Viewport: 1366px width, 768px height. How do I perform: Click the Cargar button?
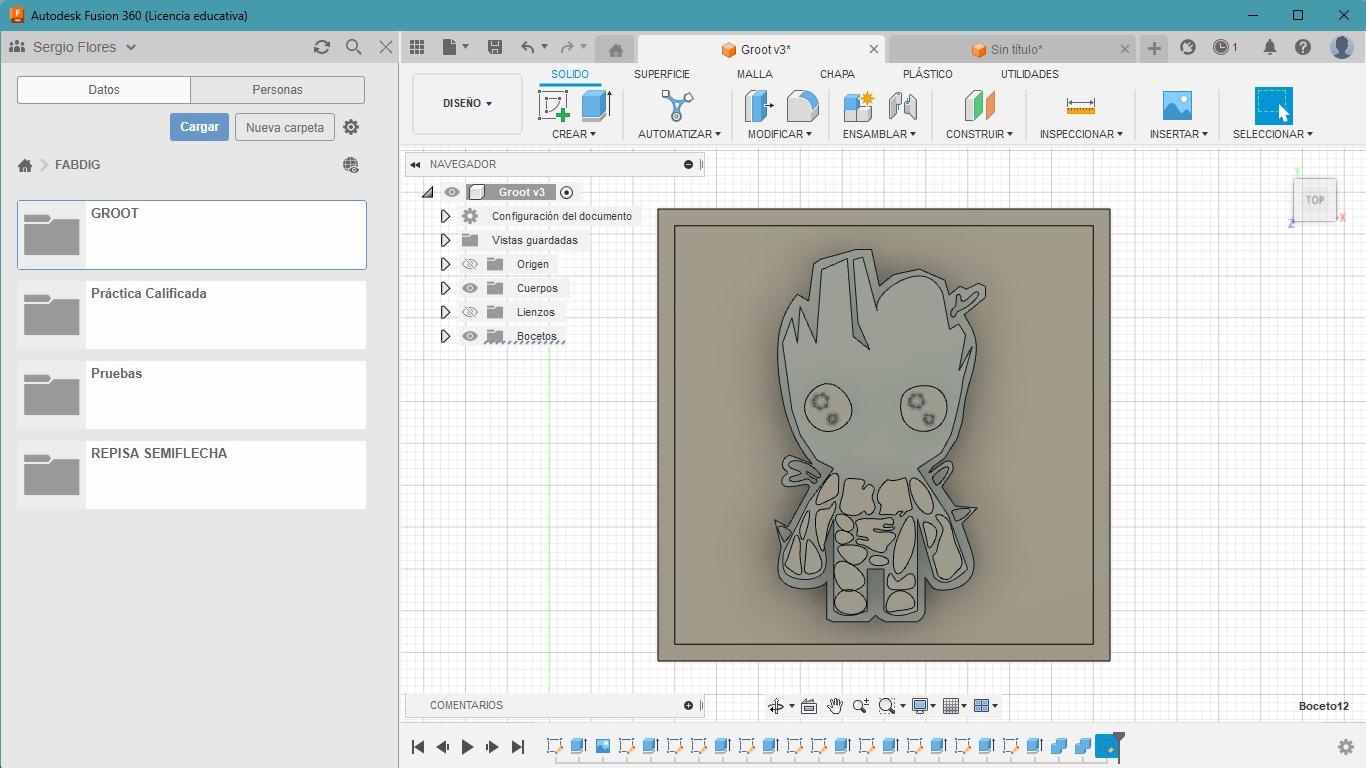pos(199,127)
